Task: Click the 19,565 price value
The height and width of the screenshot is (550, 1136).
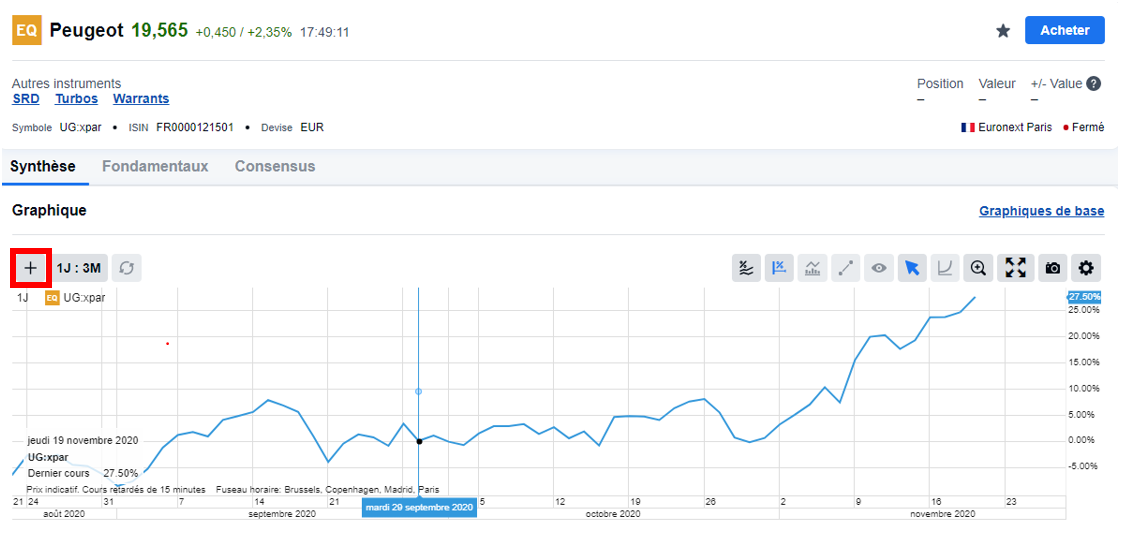Action: 159,30
